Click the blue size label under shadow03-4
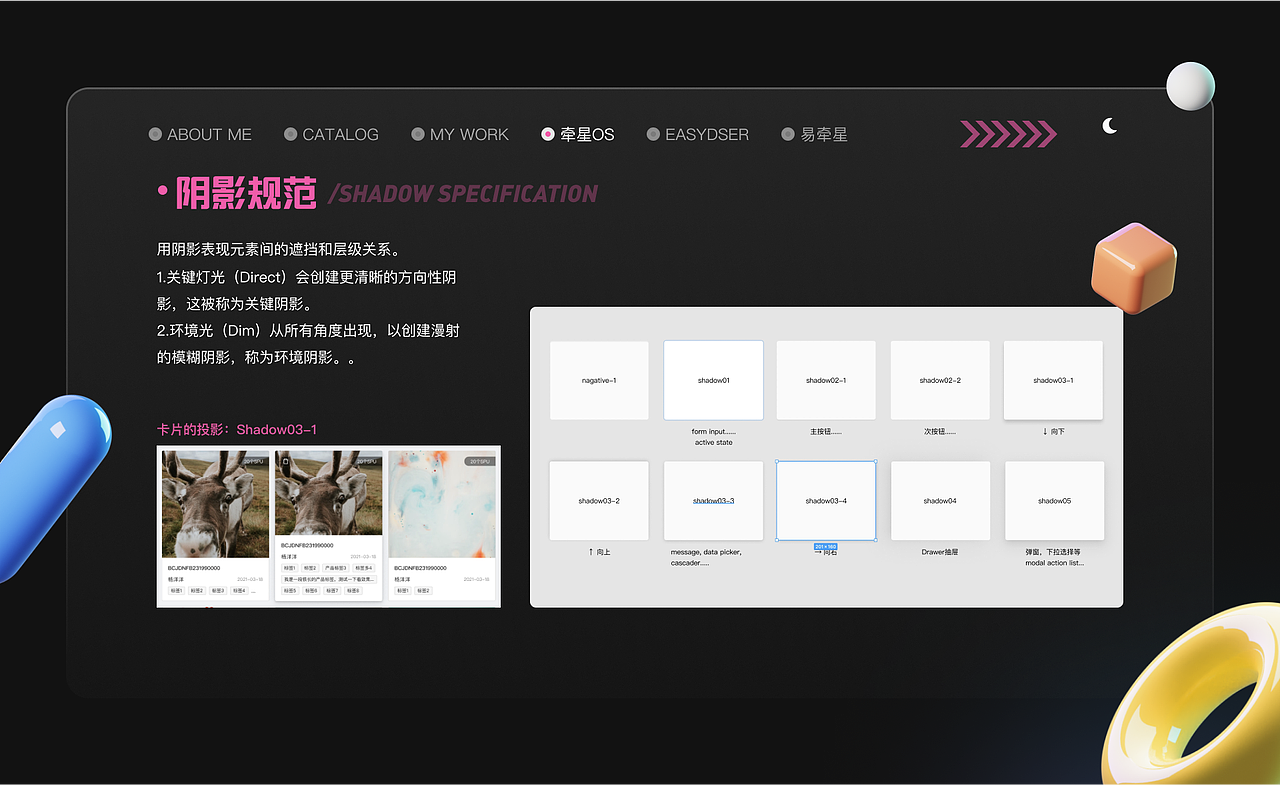Image resolution: width=1280 pixels, height=785 pixels. point(826,547)
